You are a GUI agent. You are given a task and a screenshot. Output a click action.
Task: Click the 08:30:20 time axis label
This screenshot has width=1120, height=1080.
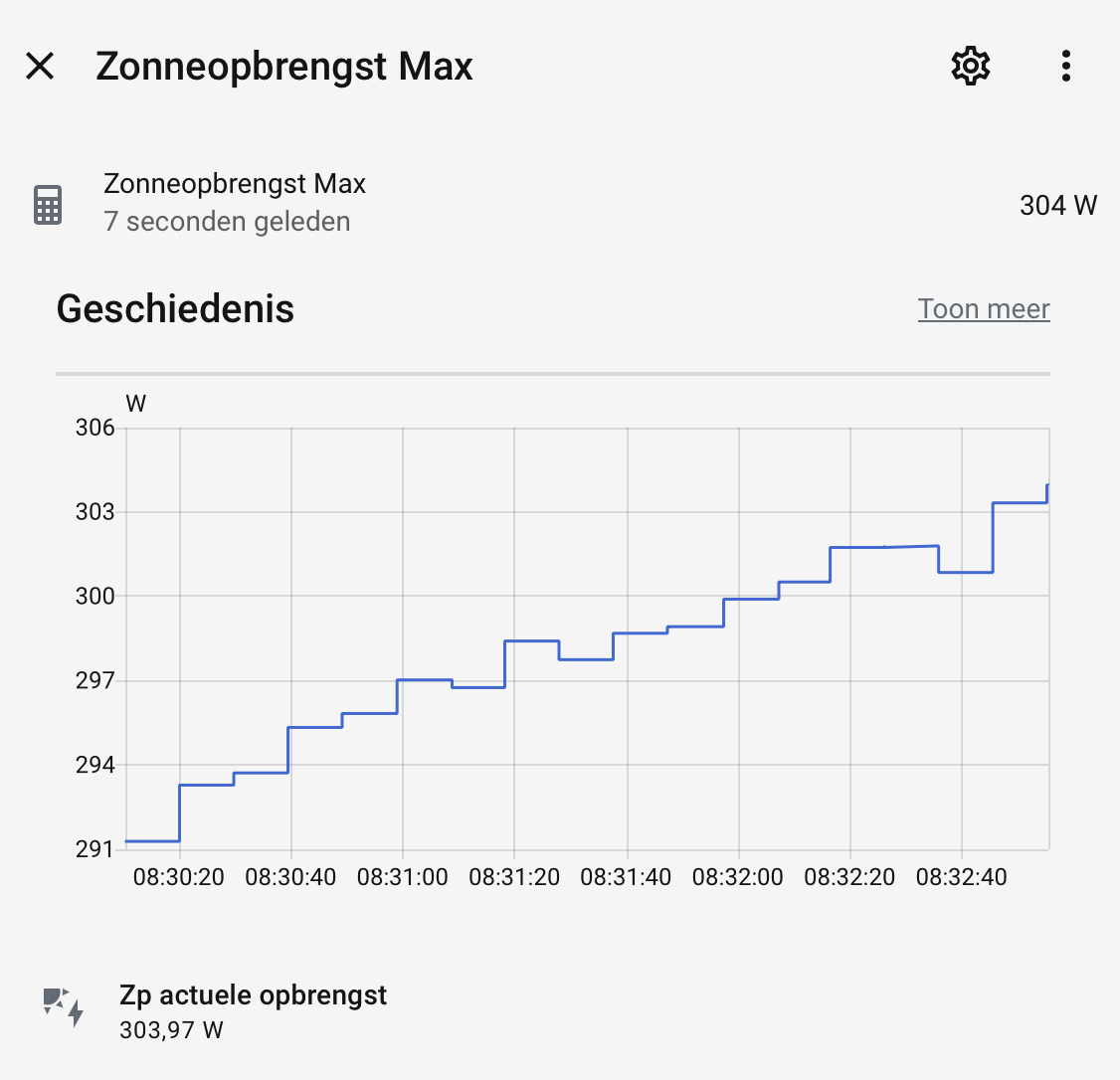tap(179, 877)
